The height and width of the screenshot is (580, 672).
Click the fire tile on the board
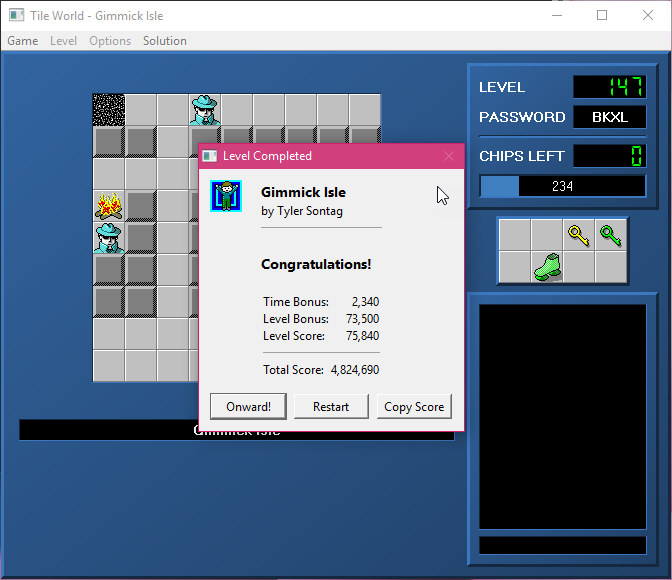click(109, 206)
